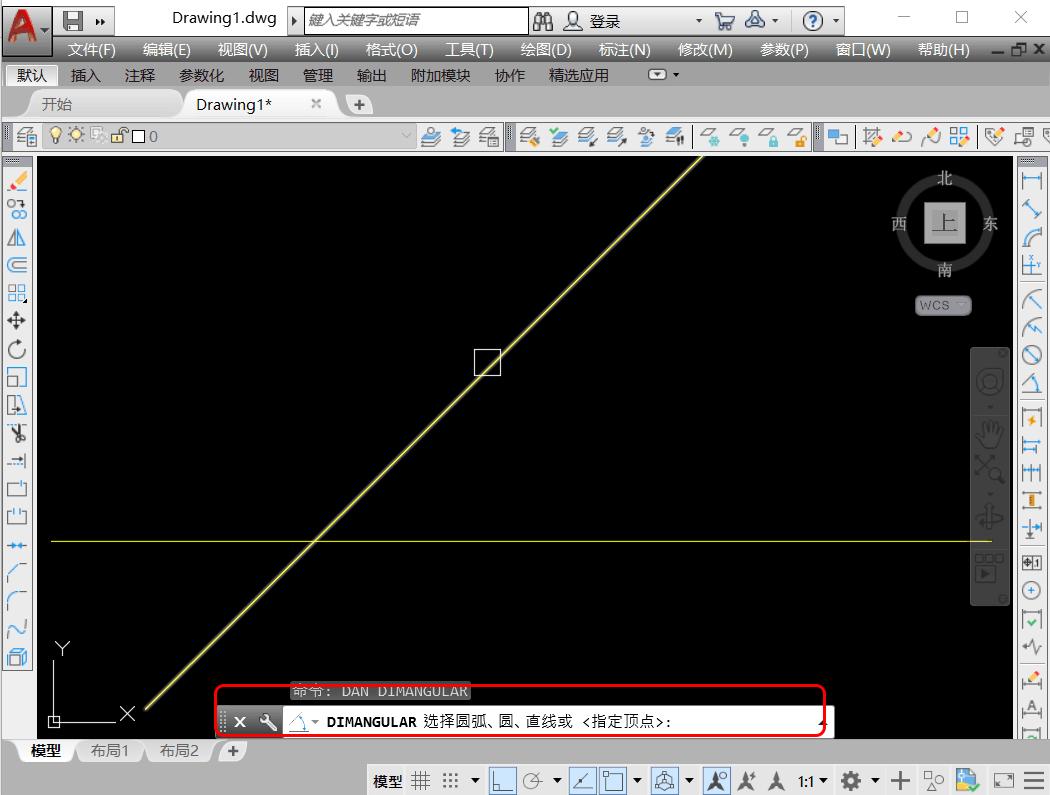Select the Mirror tool in left toolbar
The width and height of the screenshot is (1050, 795).
(x=17, y=238)
